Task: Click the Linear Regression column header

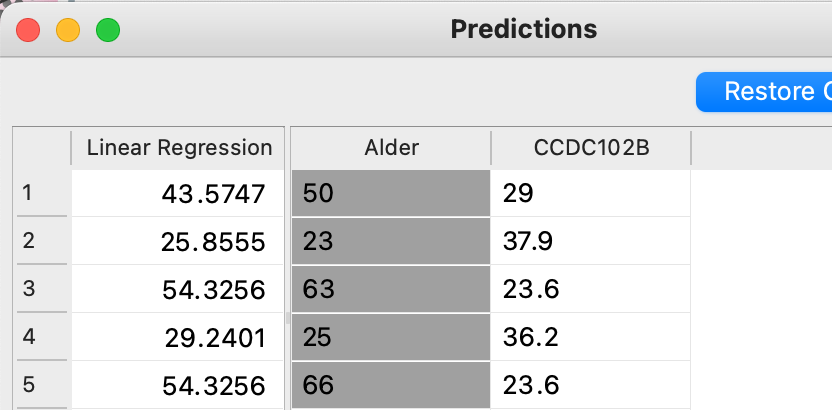Action: pos(179,148)
